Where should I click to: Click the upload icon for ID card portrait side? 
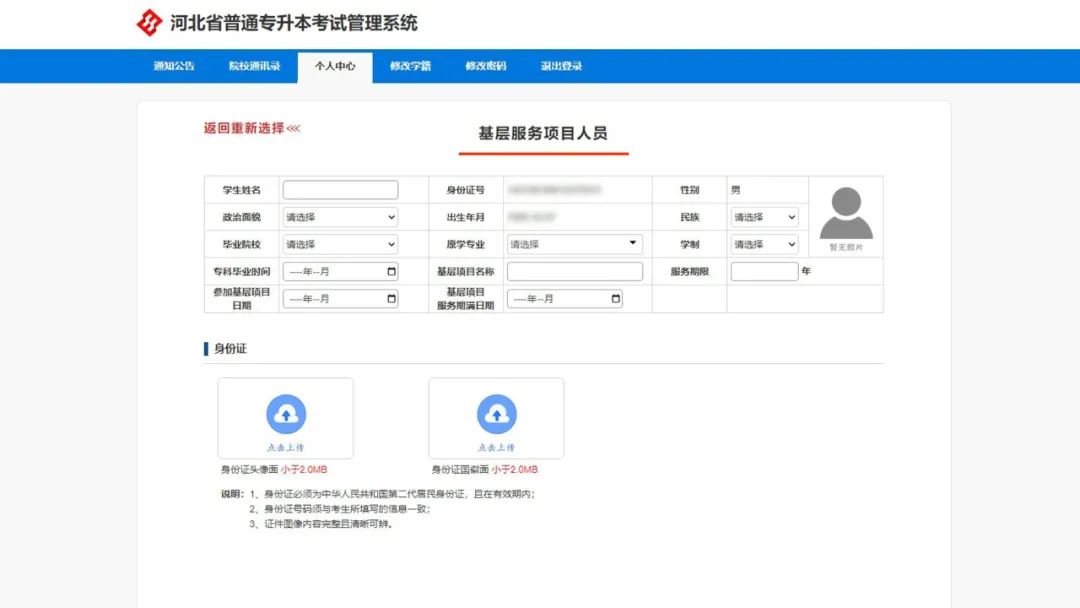click(x=286, y=412)
